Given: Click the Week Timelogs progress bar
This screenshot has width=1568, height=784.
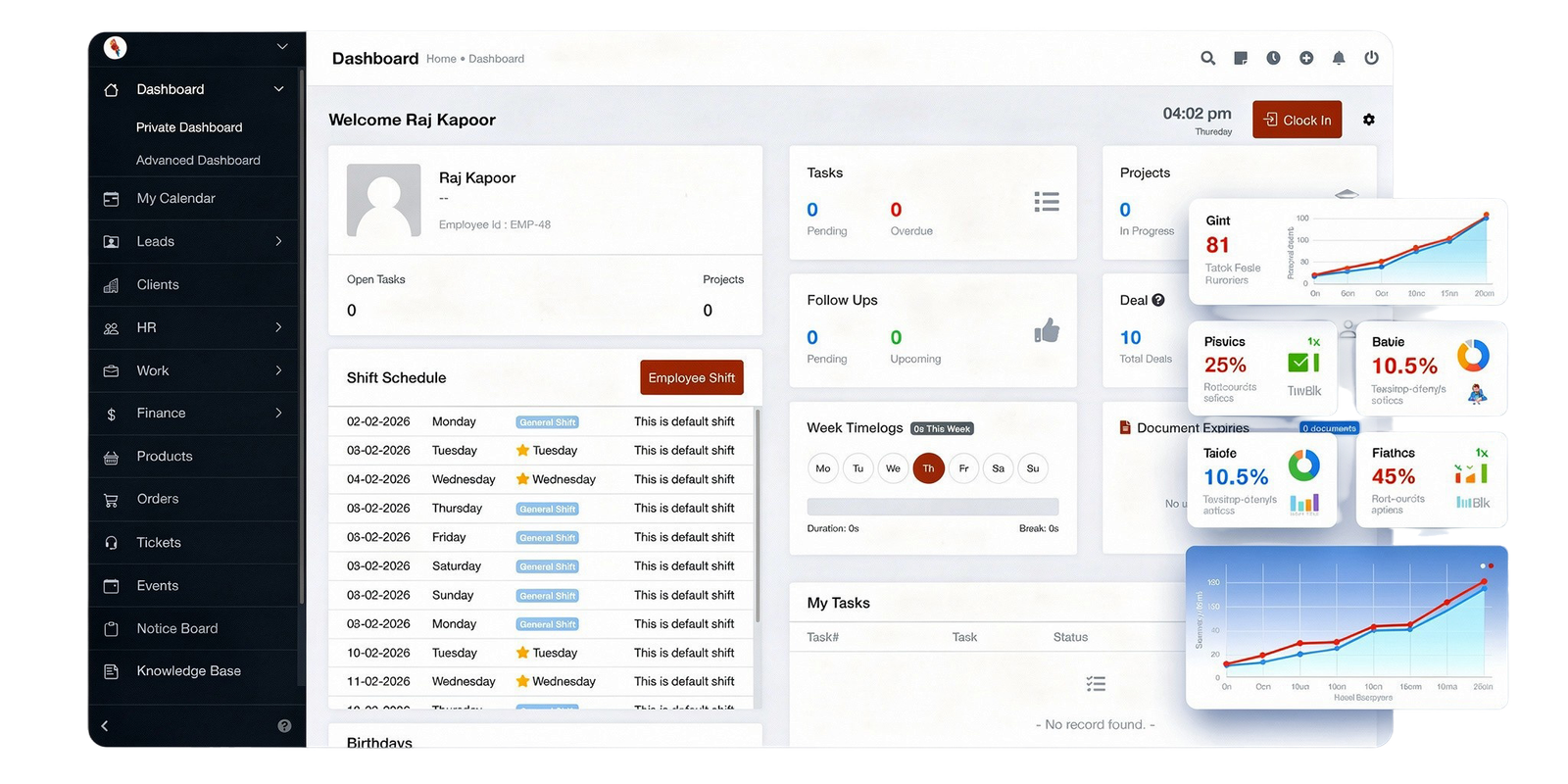Looking at the screenshot, I should pyautogui.click(x=932, y=507).
